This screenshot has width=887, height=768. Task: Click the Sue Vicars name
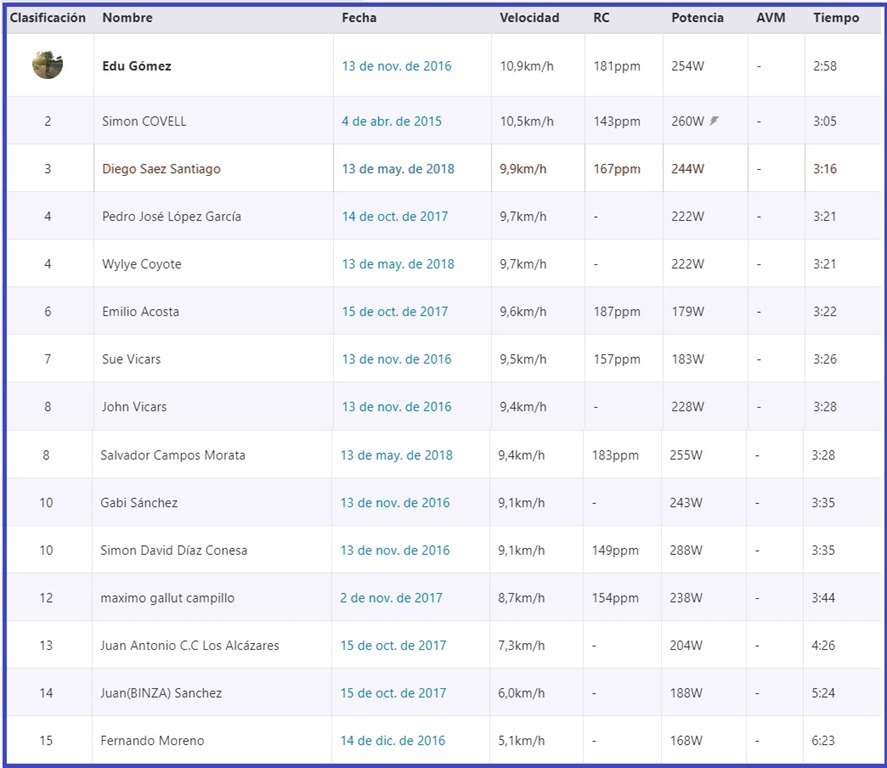point(131,359)
